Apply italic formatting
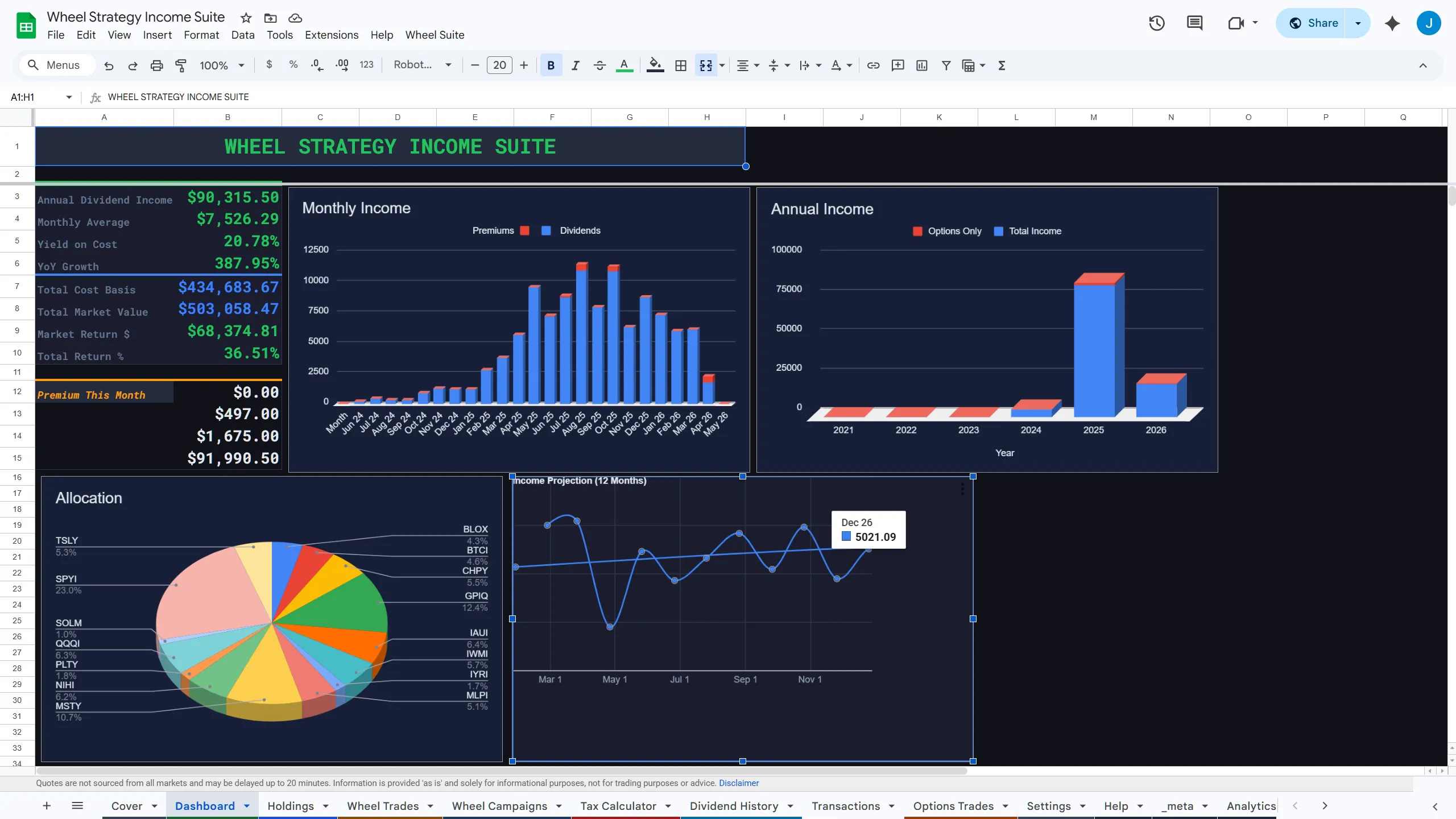1456x819 pixels. [x=575, y=65]
